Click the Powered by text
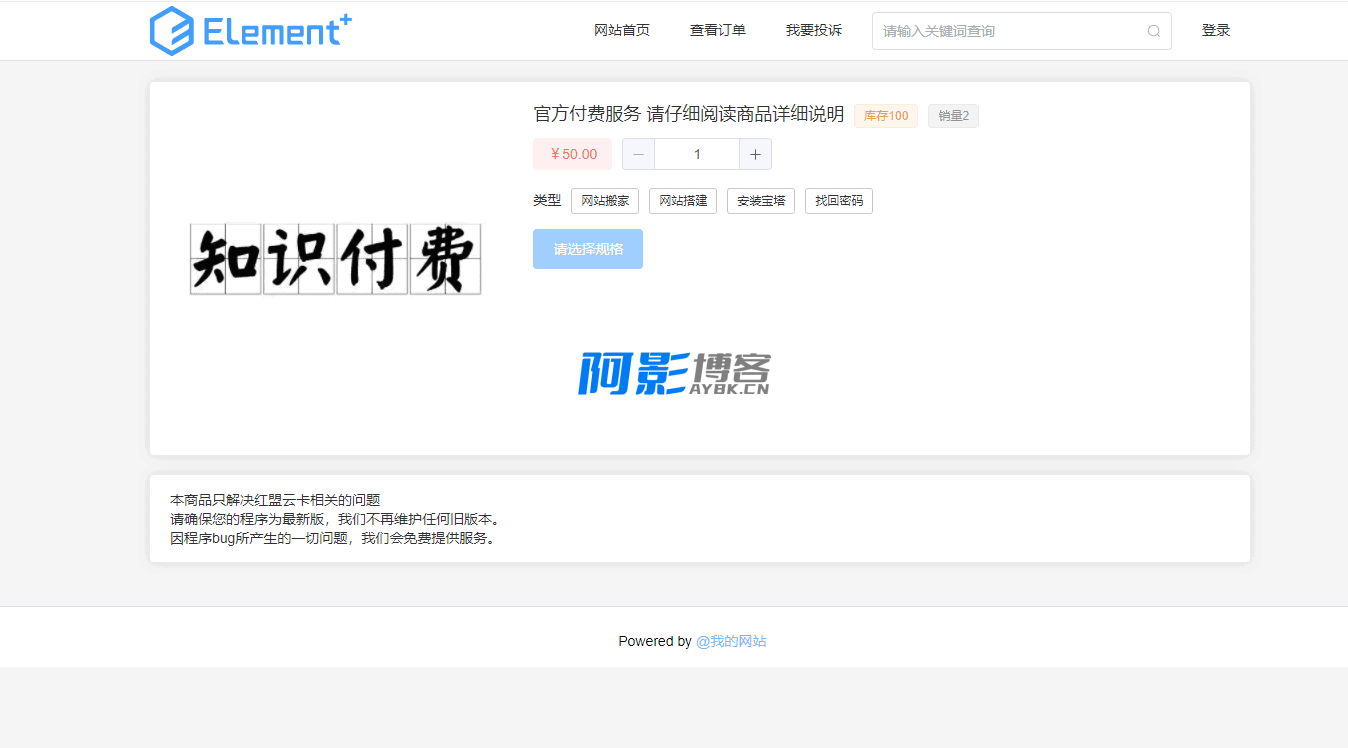Screen dimensions: 1348x748 tap(655, 641)
